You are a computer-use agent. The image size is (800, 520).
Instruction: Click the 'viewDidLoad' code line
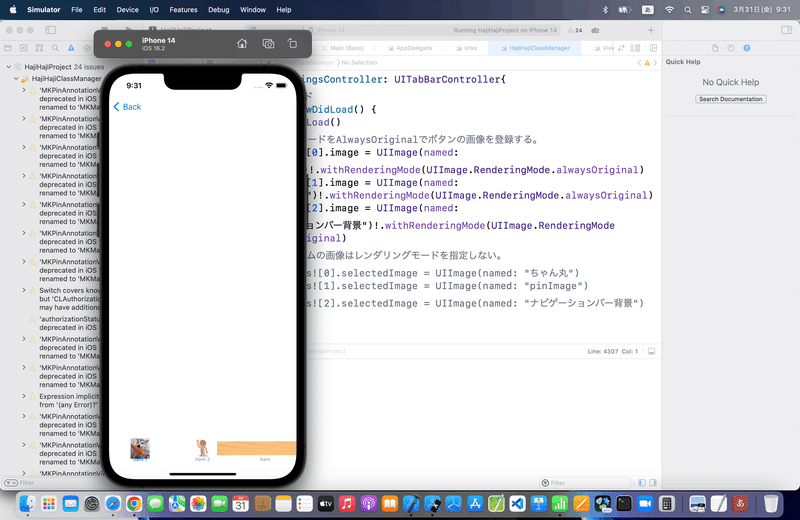pyautogui.click(x=340, y=109)
